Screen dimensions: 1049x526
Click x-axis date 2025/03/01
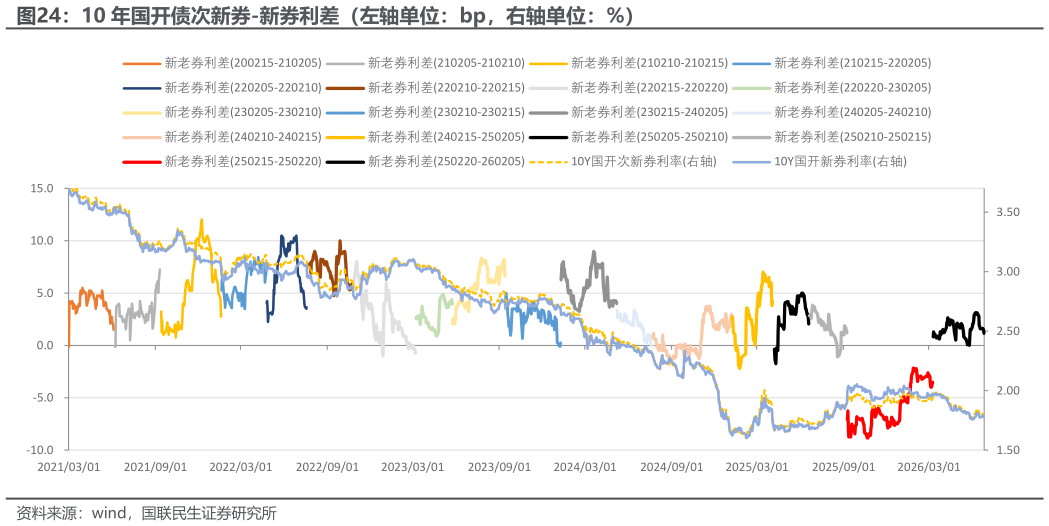(757, 466)
